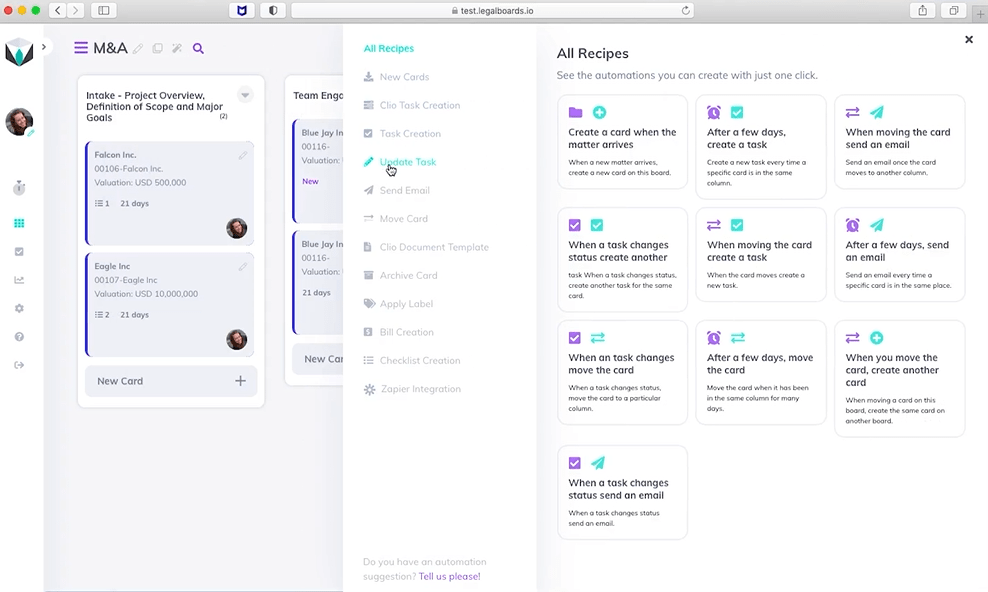988x592 pixels.
Task: Click the help question mark icon
Action: tap(19, 337)
